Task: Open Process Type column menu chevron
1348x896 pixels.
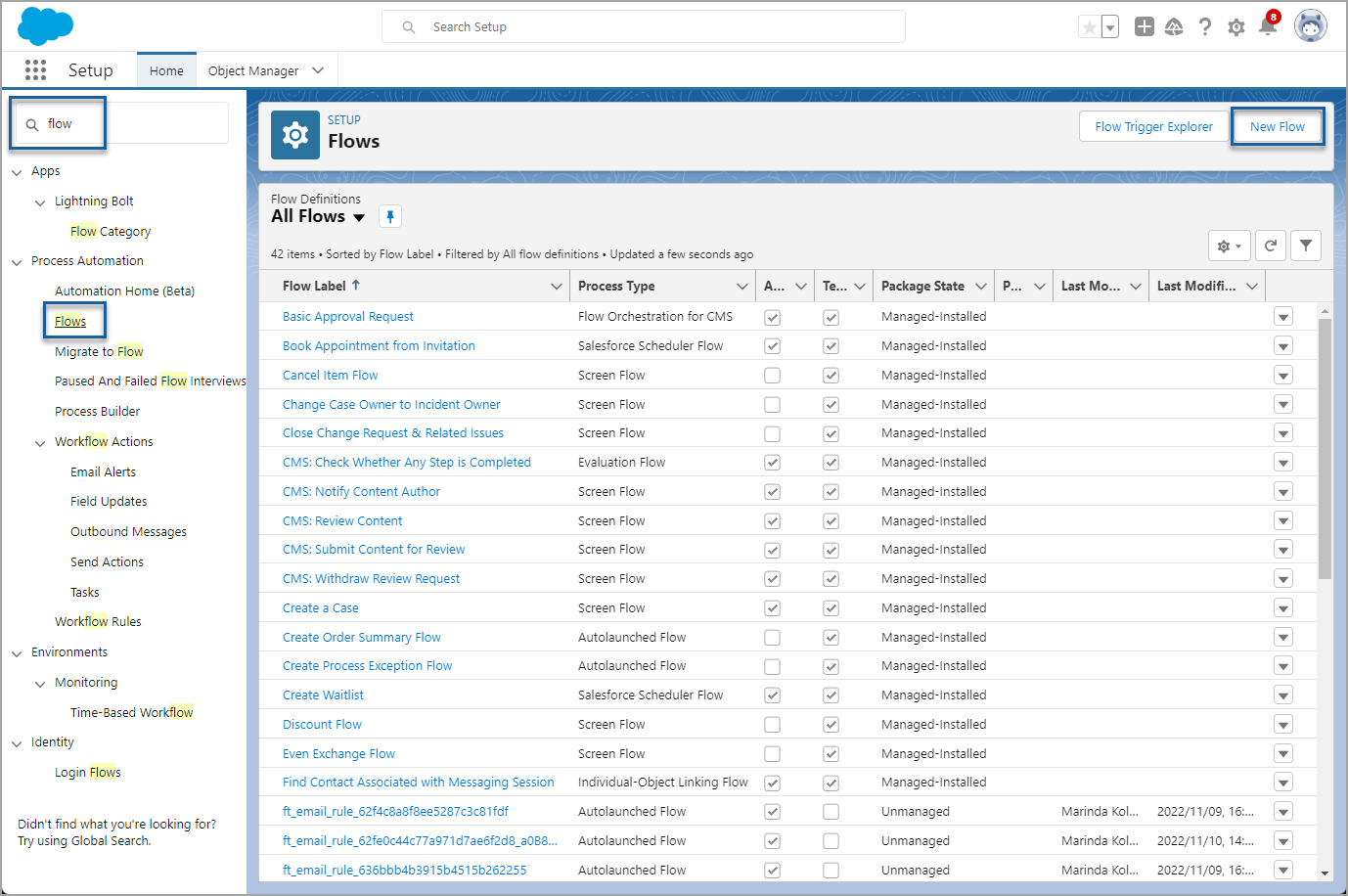Action: (741, 286)
